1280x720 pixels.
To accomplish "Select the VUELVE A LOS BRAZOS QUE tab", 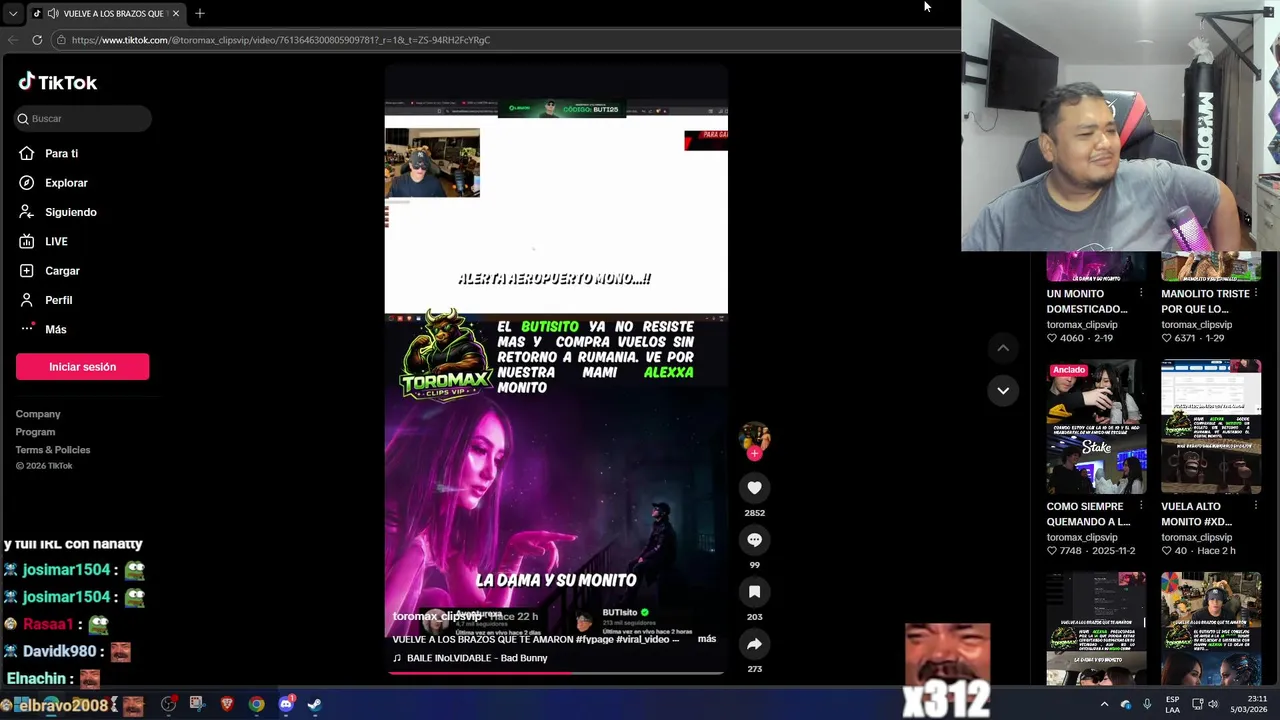I will (105, 13).
